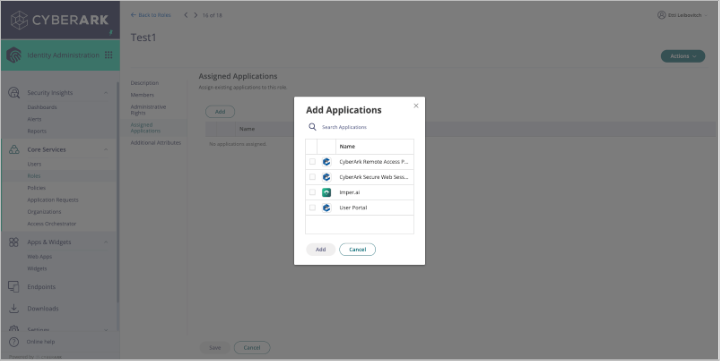The image size is (721, 364).
Task: Open Organizations in the sidebar
Action: pyautogui.click(x=44, y=212)
